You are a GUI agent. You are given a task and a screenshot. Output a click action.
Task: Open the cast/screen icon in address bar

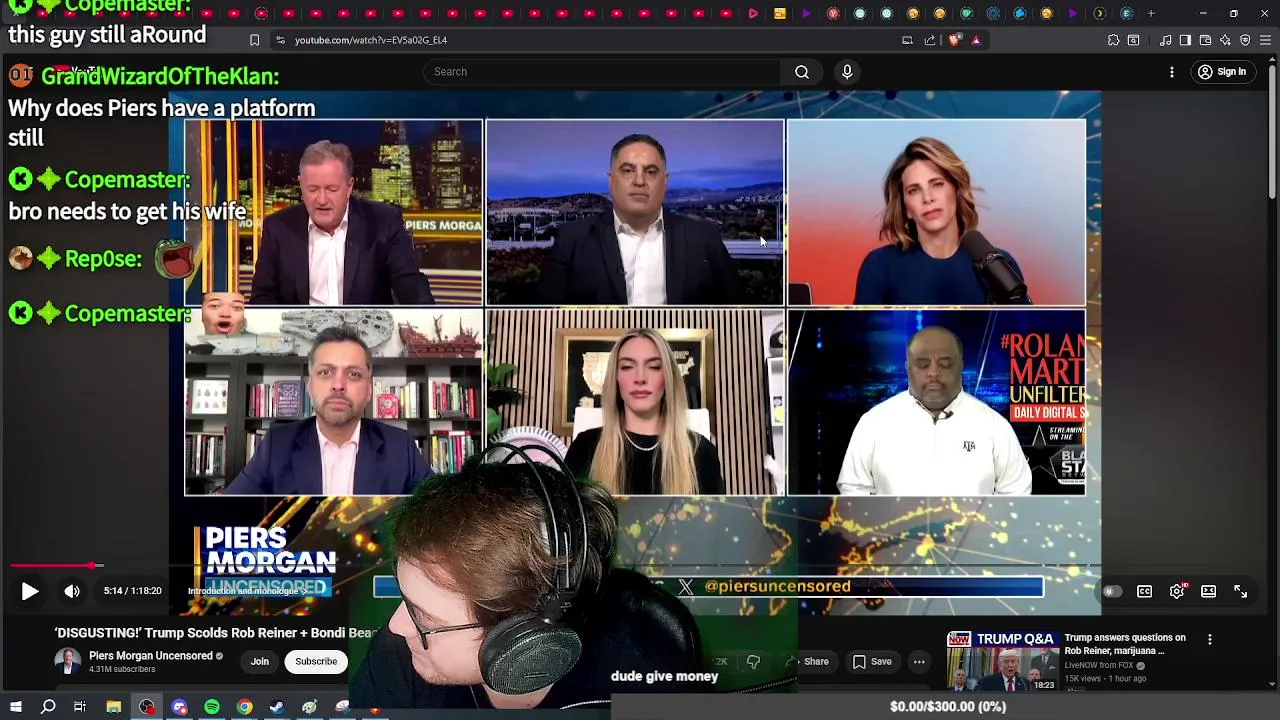click(x=907, y=40)
